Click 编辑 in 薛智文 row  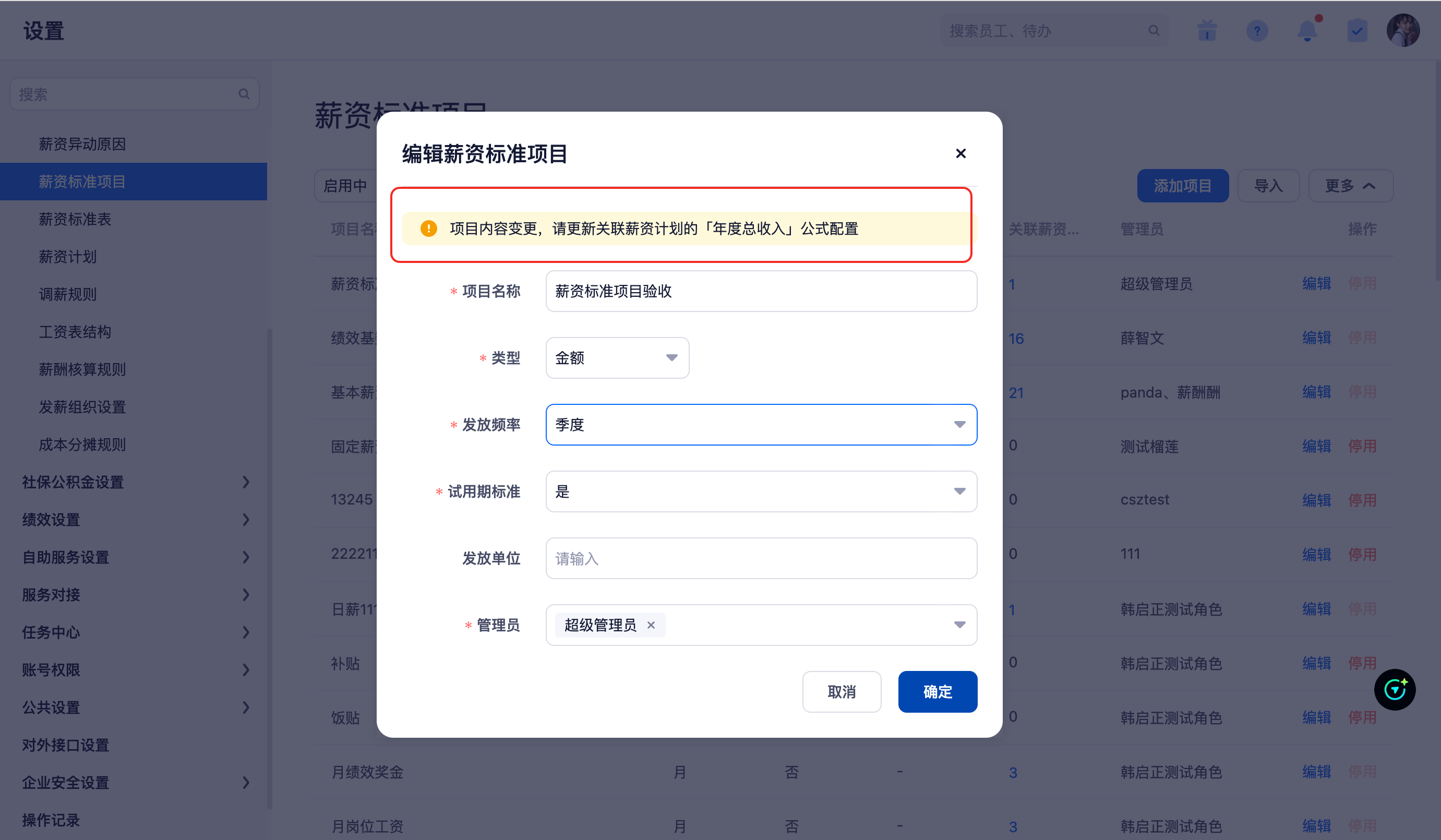pyautogui.click(x=1316, y=338)
